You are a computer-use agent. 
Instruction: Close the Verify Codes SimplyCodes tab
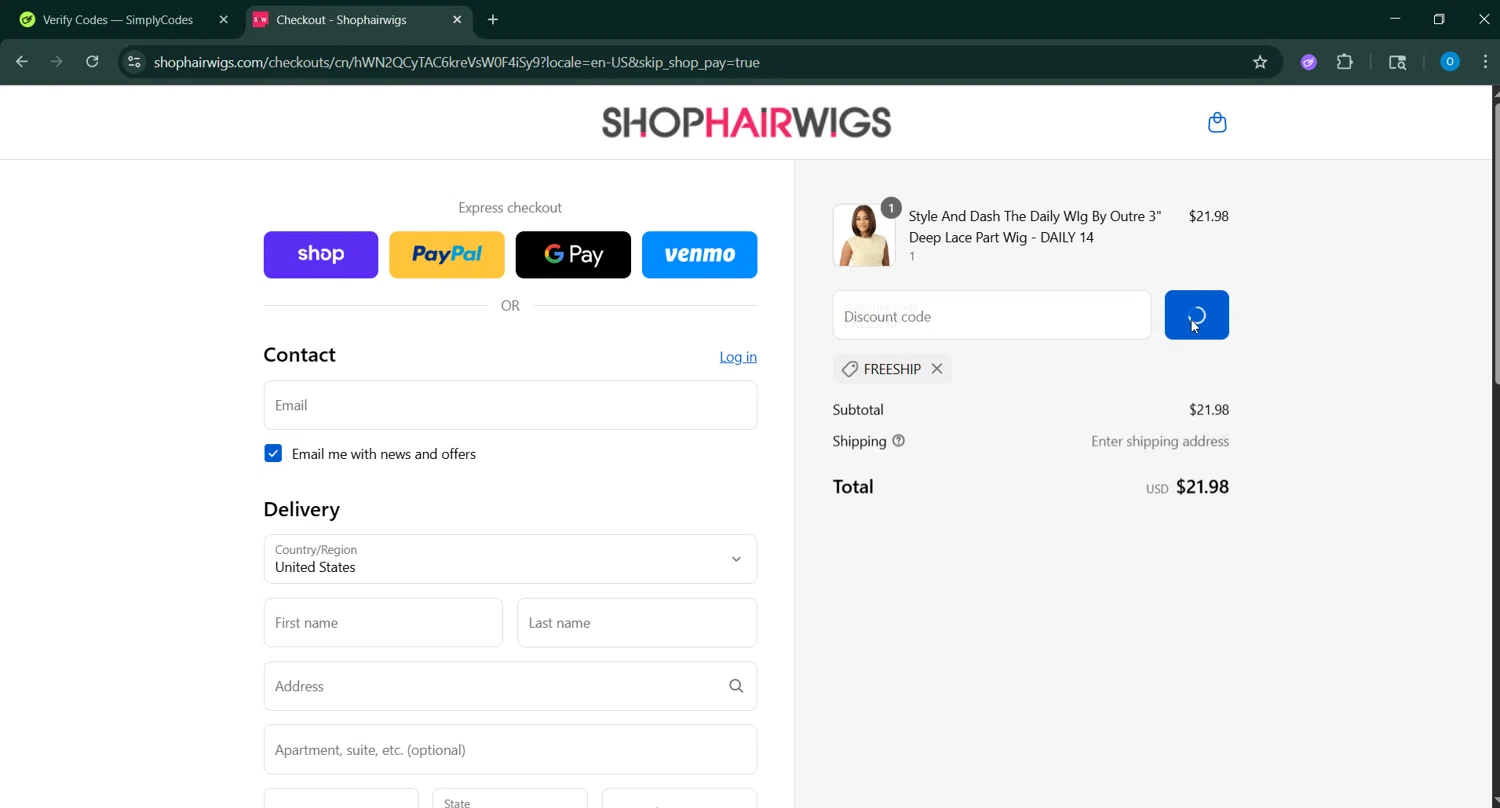pyautogui.click(x=223, y=19)
